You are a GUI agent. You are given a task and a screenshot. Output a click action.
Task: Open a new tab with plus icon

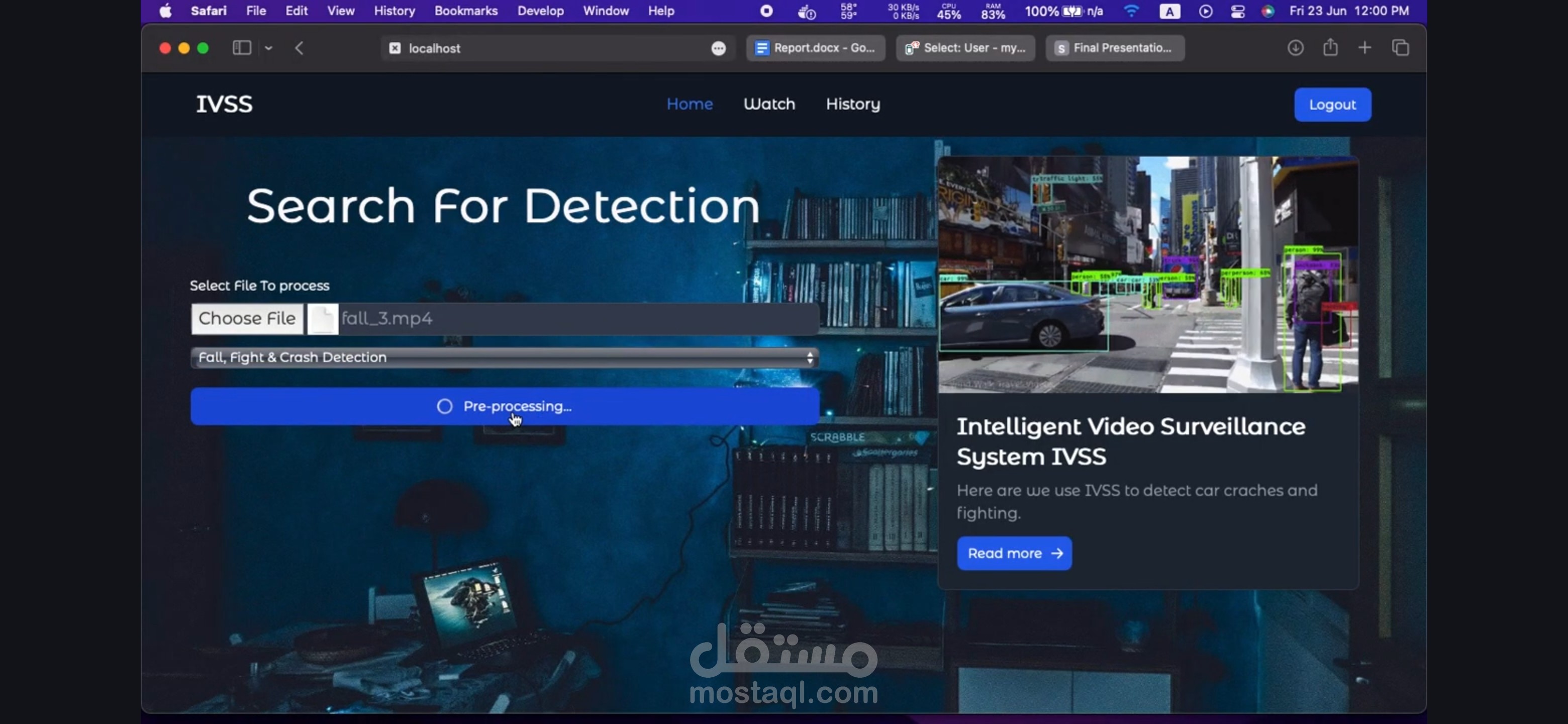[1364, 47]
